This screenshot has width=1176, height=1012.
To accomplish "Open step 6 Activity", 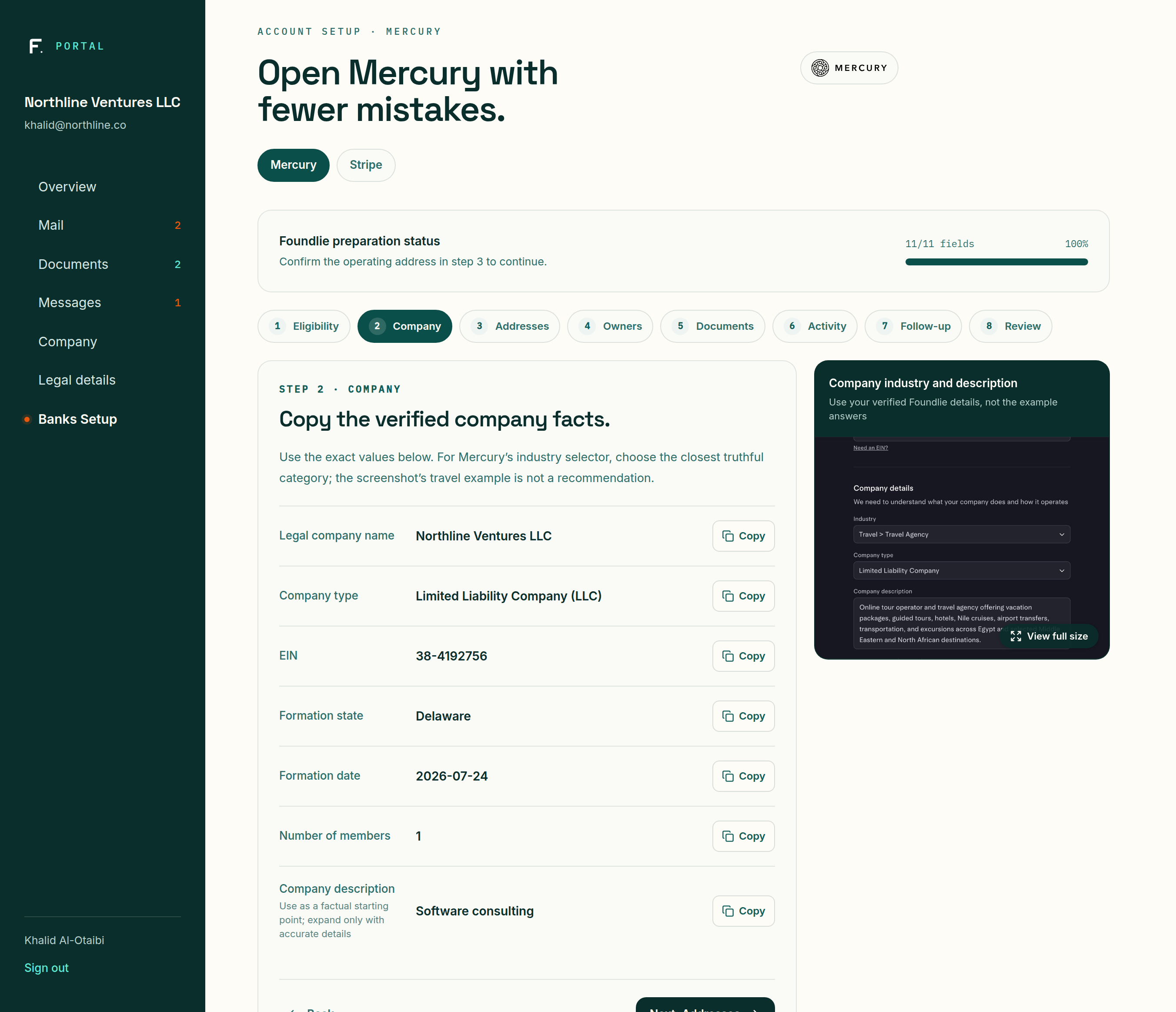I will 815,326.
